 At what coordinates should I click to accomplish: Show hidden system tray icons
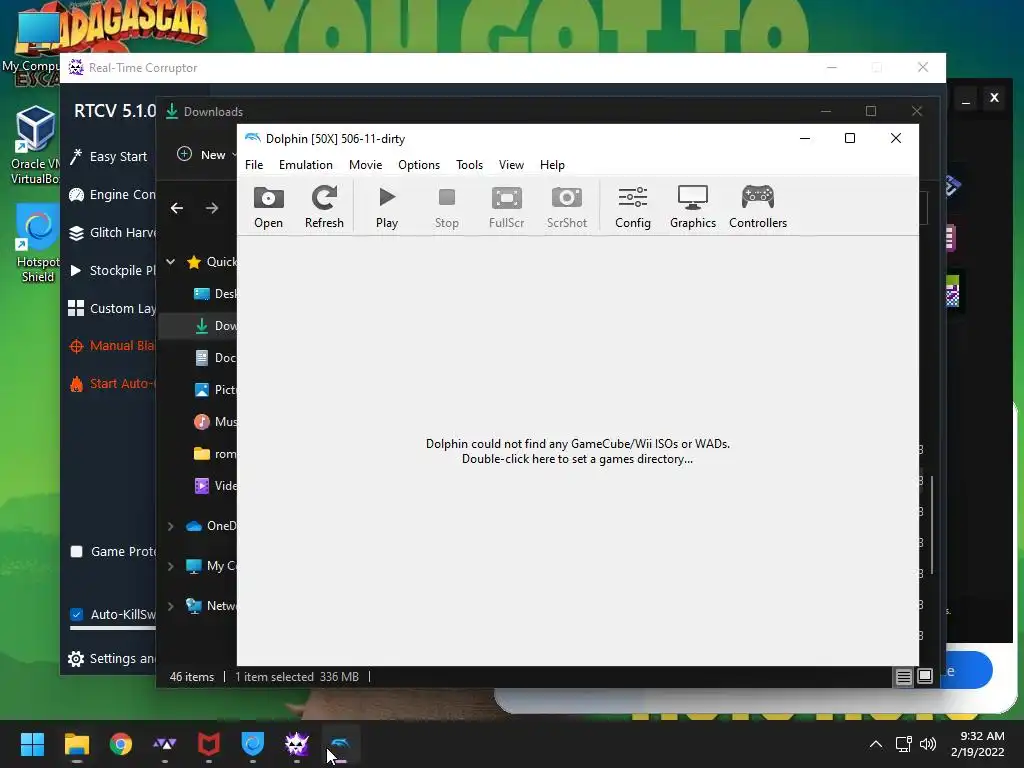point(876,744)
